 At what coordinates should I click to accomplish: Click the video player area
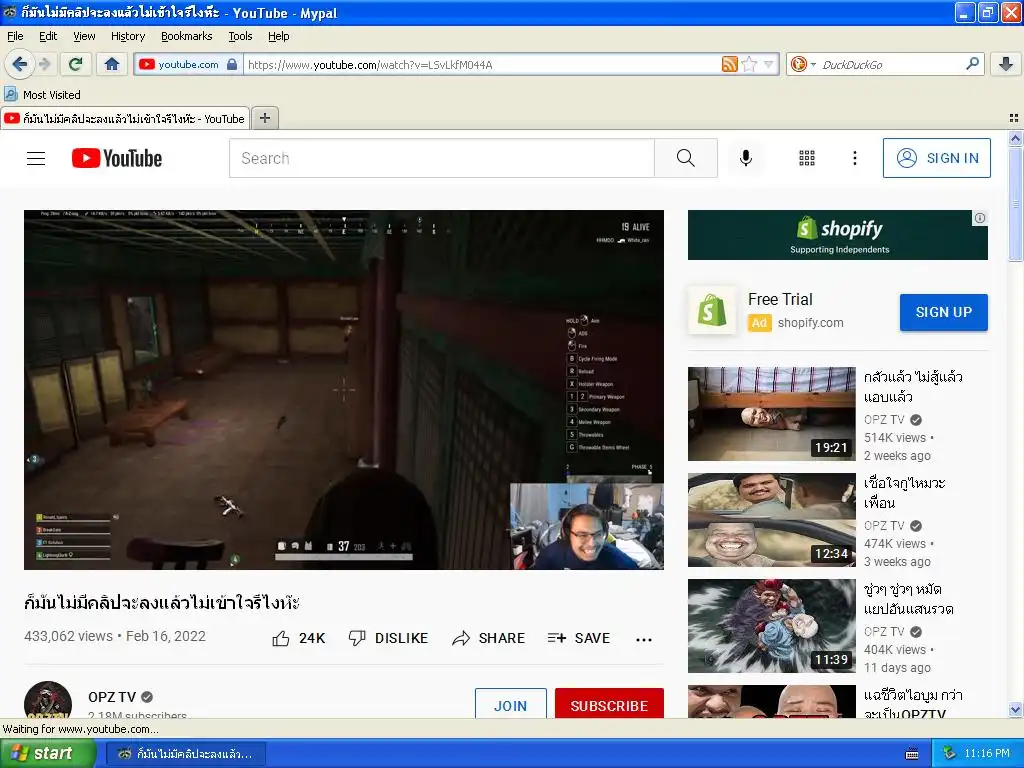[x=344, y=389]
